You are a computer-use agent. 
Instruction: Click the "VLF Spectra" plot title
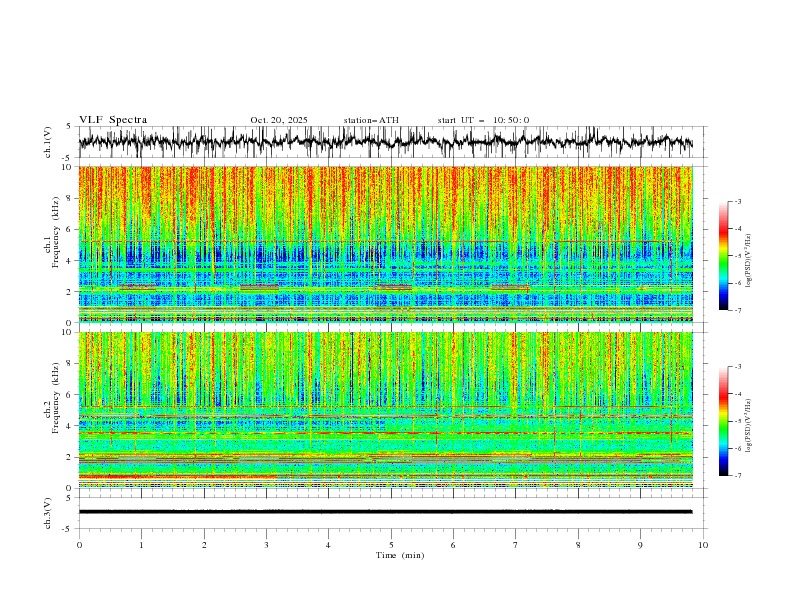click(113, 120)
